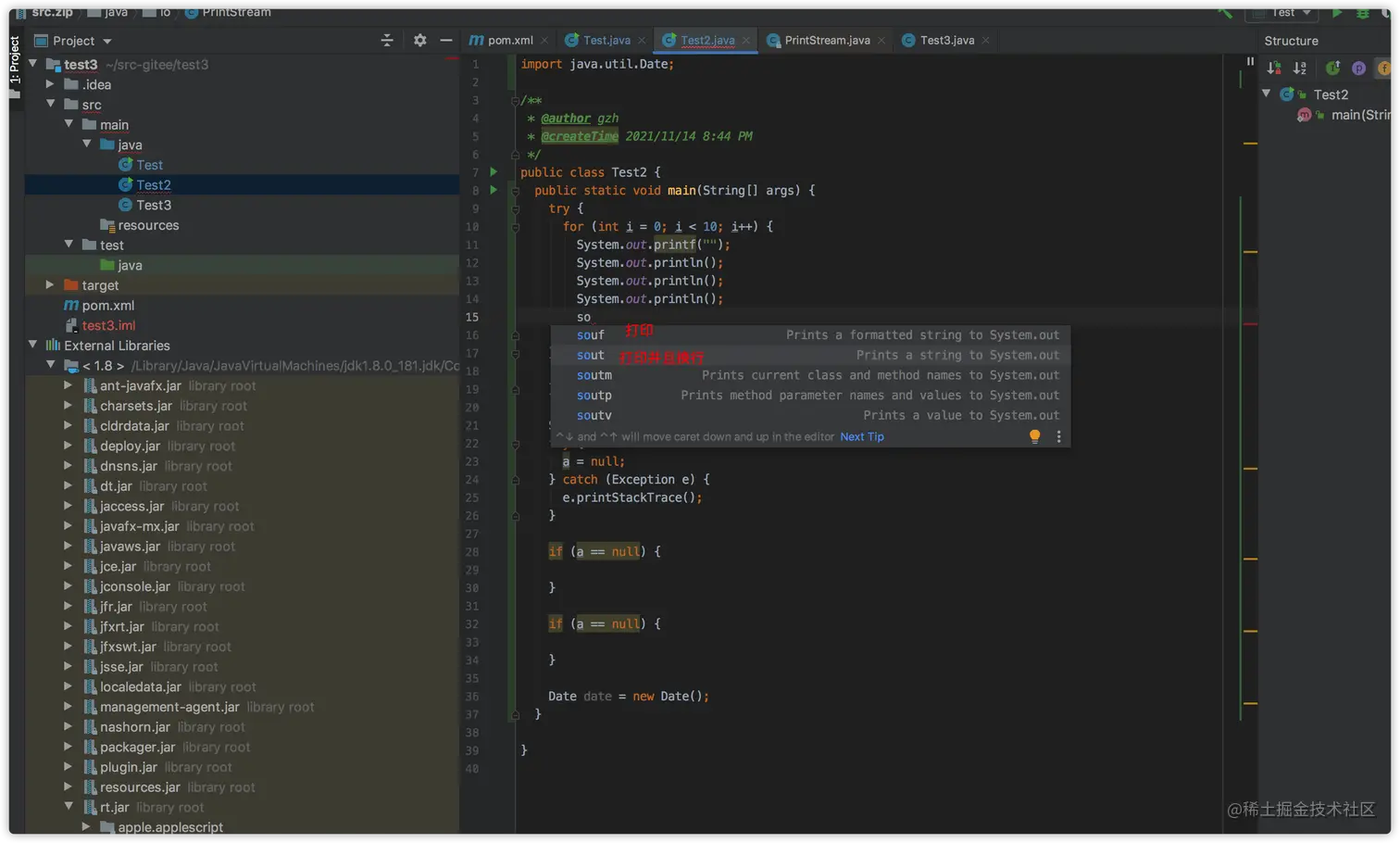Choose sout completion suggestion

pos(810,356)
